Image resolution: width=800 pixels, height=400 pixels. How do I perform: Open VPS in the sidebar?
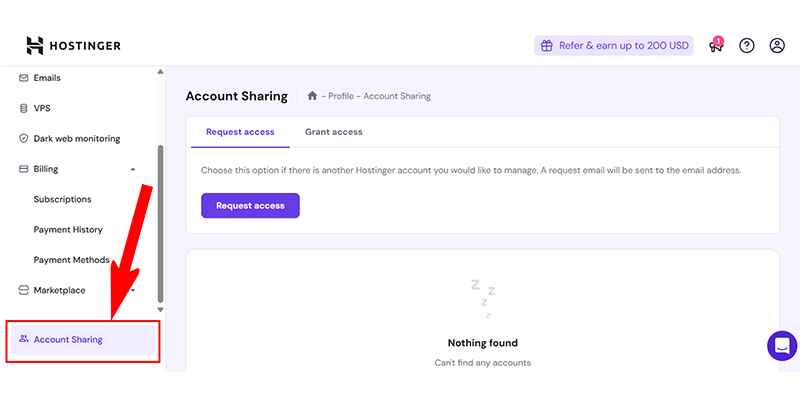coord(42,108)
